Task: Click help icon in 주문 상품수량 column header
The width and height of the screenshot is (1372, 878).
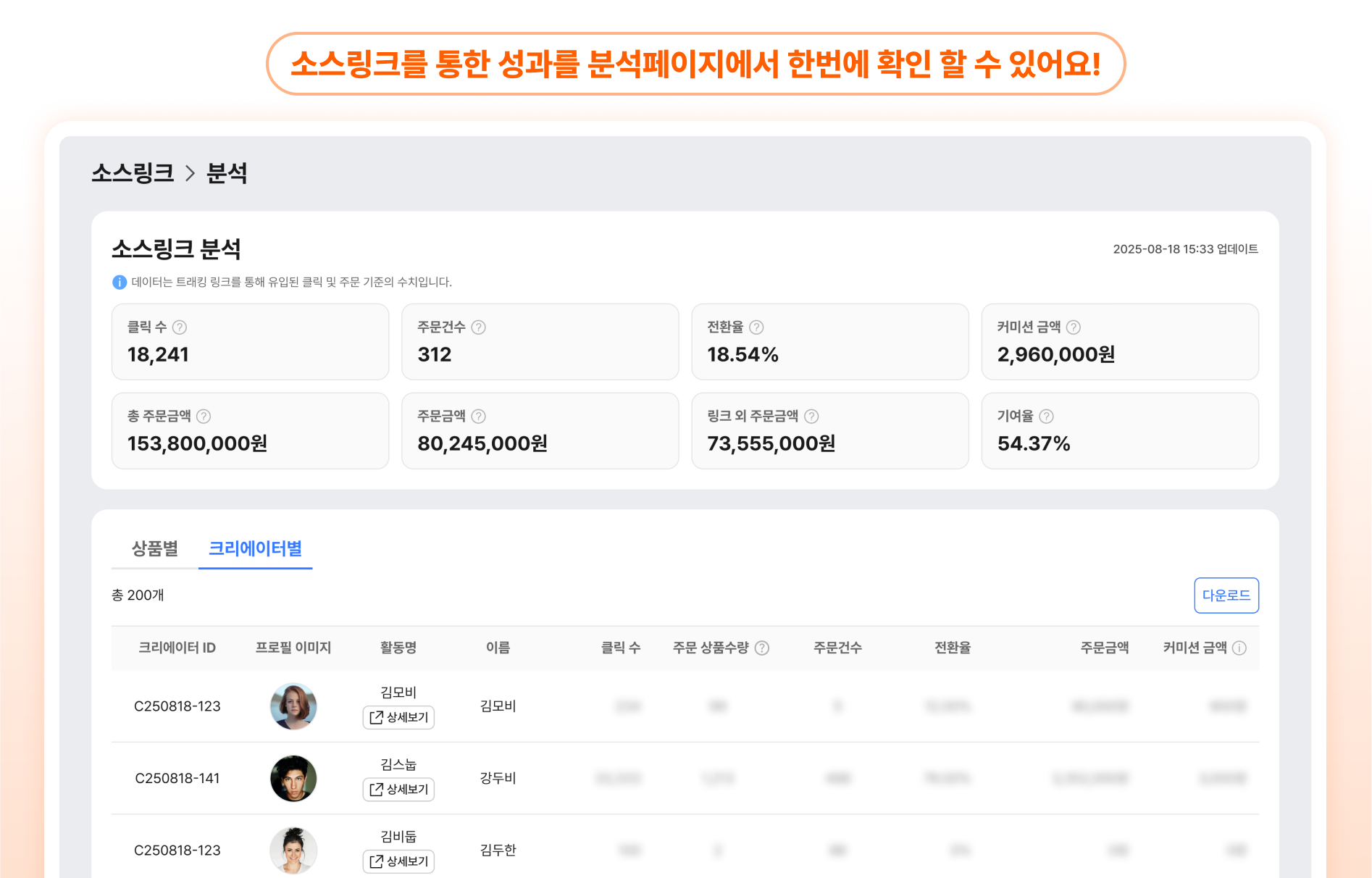Action: (x=762, y=648)
